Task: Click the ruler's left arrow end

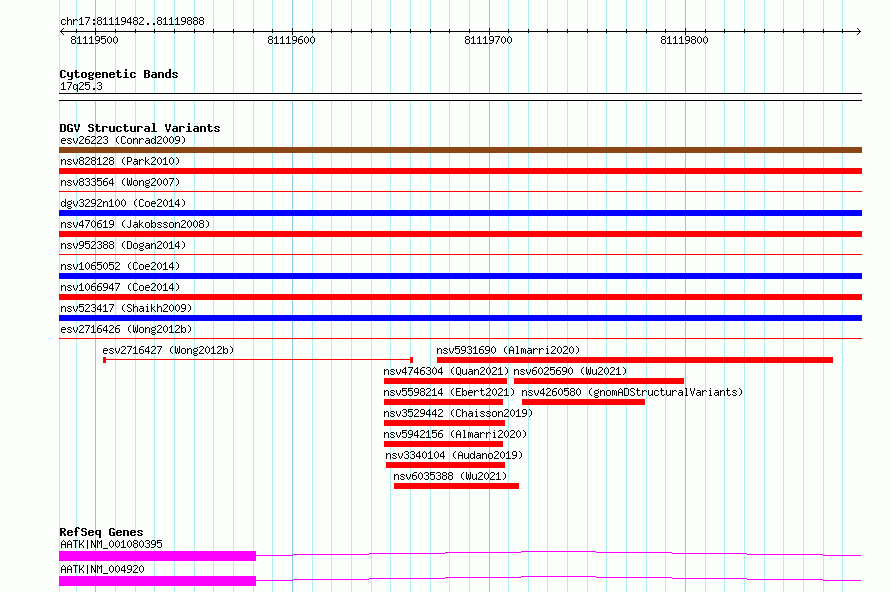Action: 62,32
